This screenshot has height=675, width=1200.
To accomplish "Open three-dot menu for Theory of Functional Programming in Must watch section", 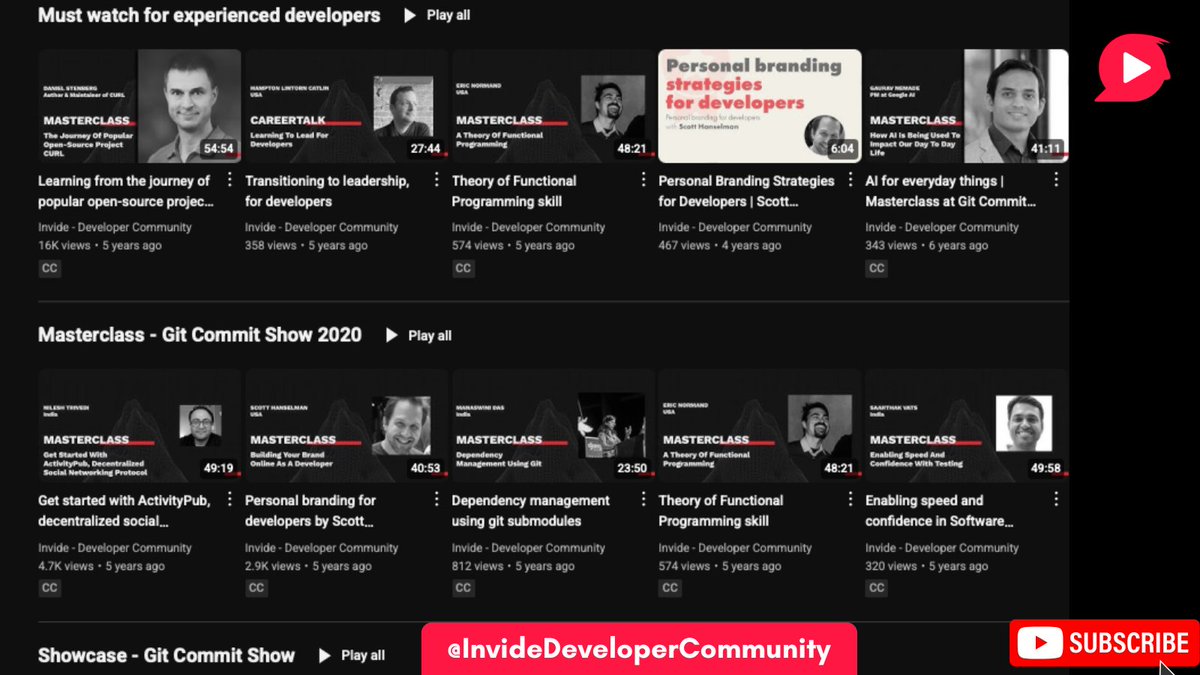I will coord(642,180).
